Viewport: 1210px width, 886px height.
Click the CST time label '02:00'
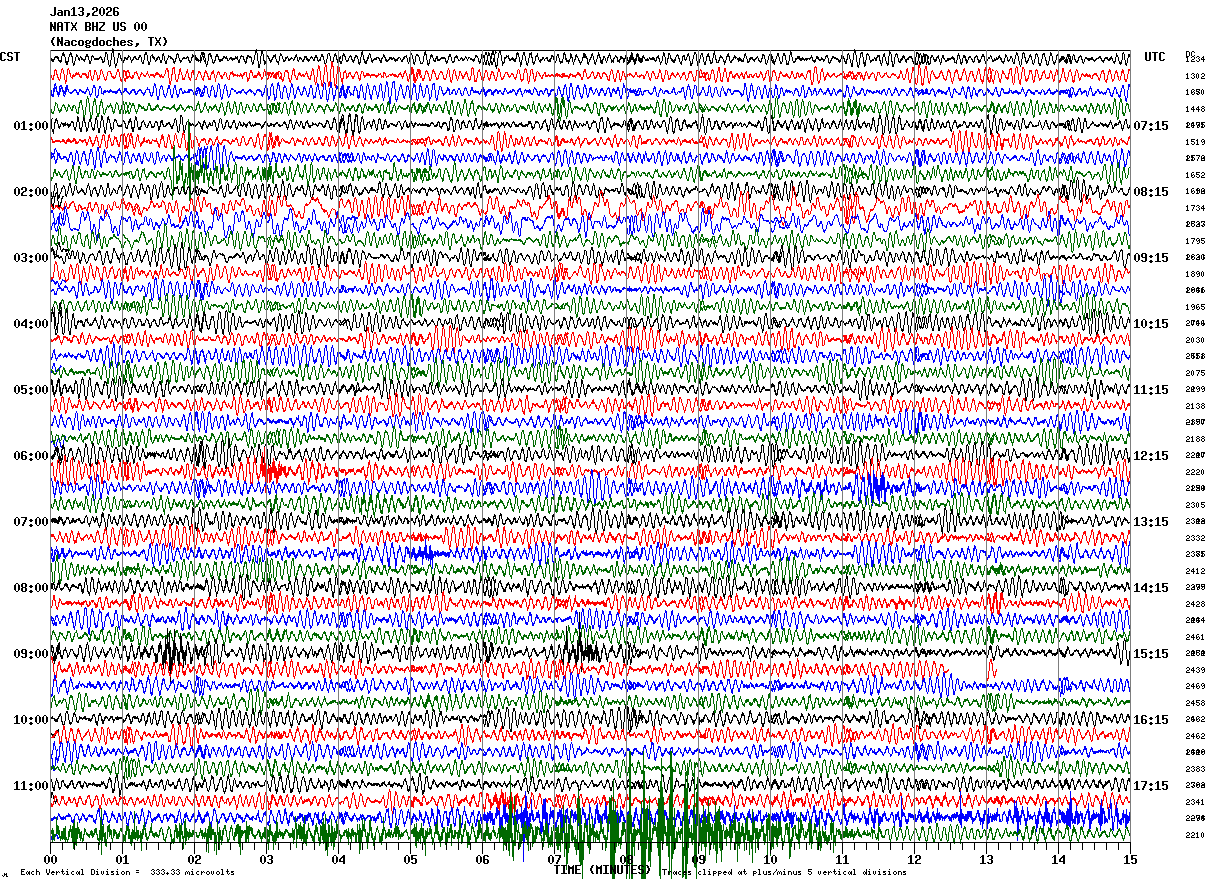(31, 192)
